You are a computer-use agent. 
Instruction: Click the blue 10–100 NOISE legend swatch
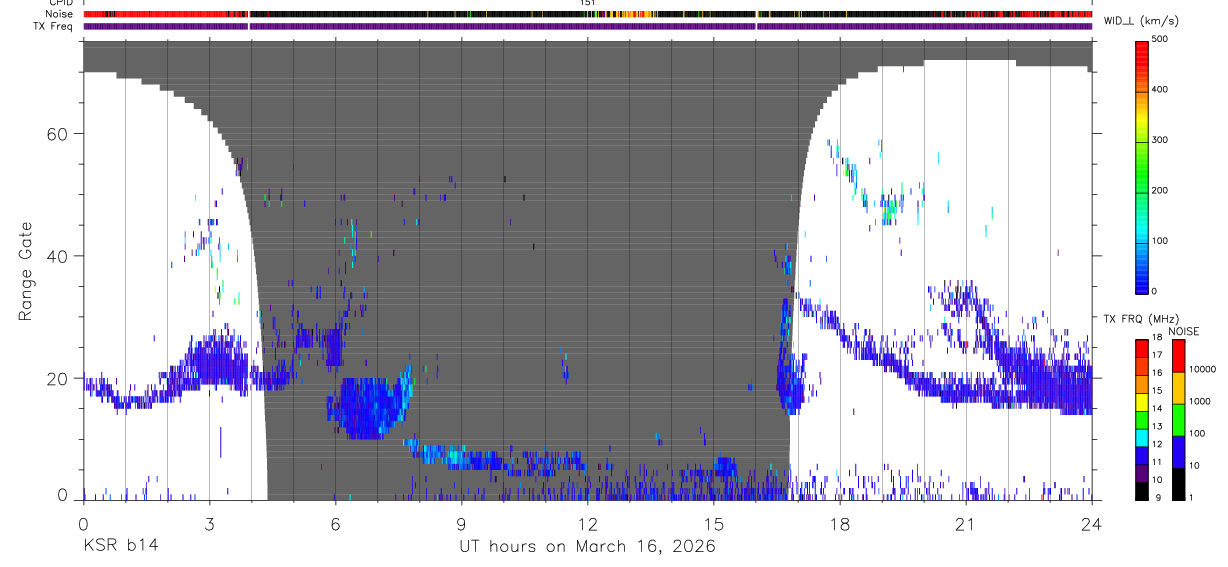pyautogui.click(x=1179, y=452)
